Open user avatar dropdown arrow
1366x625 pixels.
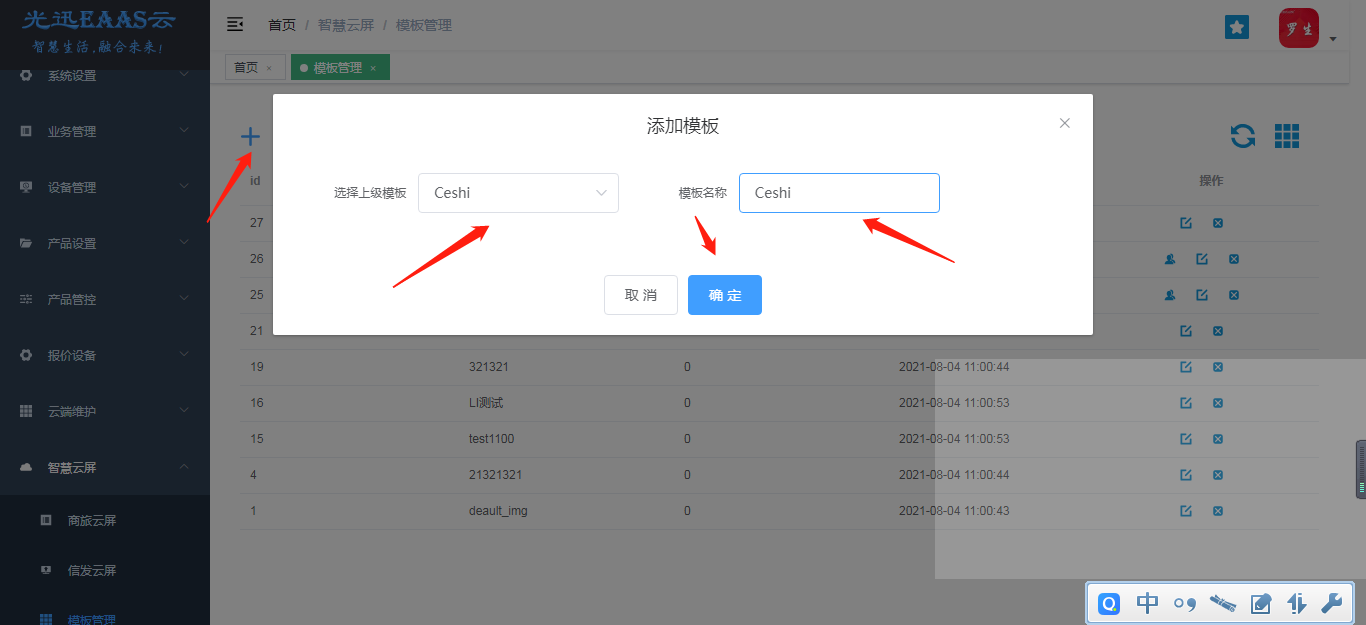tap(1333, 39)
